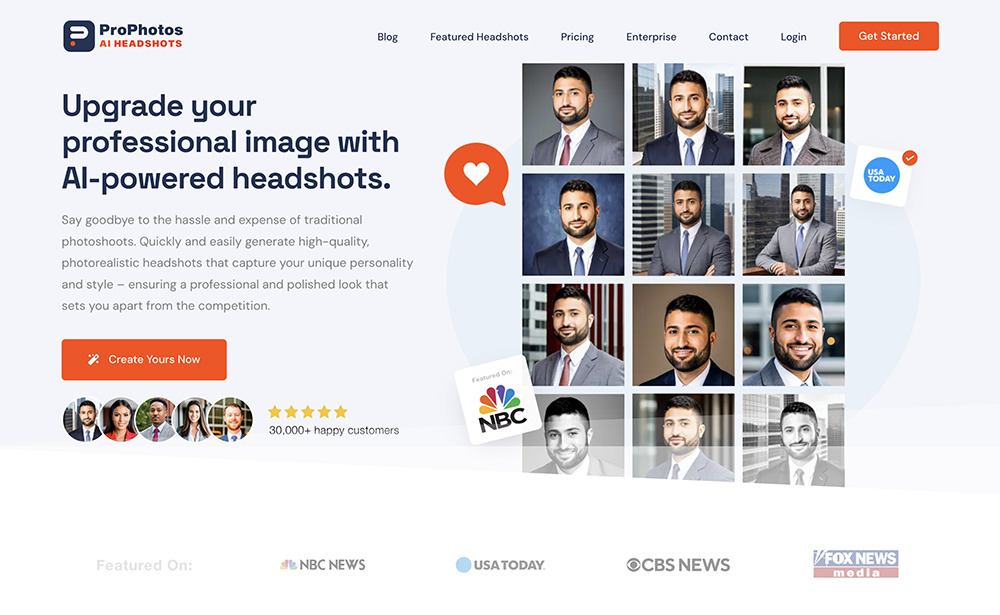
Task: Click the Login link
Action: click(793, 37)
